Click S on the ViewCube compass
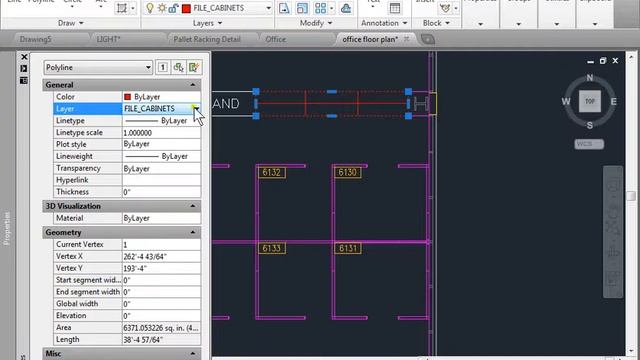This screenshot has height=360, width=640. tap(590, 125)
